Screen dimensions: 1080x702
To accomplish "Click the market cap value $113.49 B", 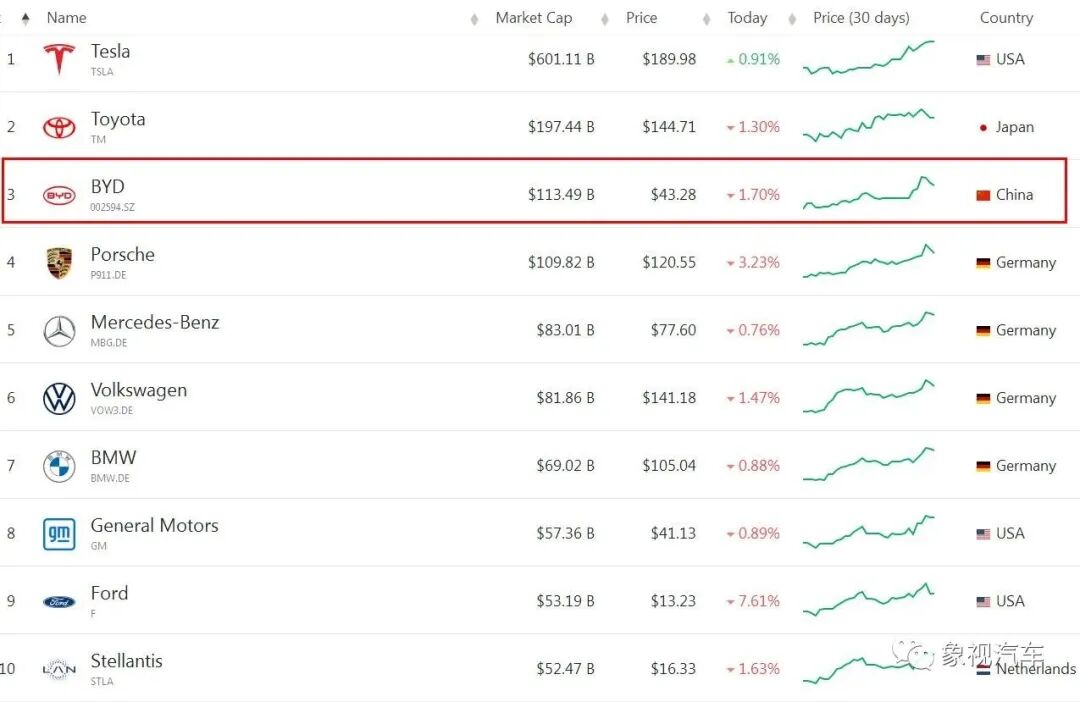I will point(561,196).
